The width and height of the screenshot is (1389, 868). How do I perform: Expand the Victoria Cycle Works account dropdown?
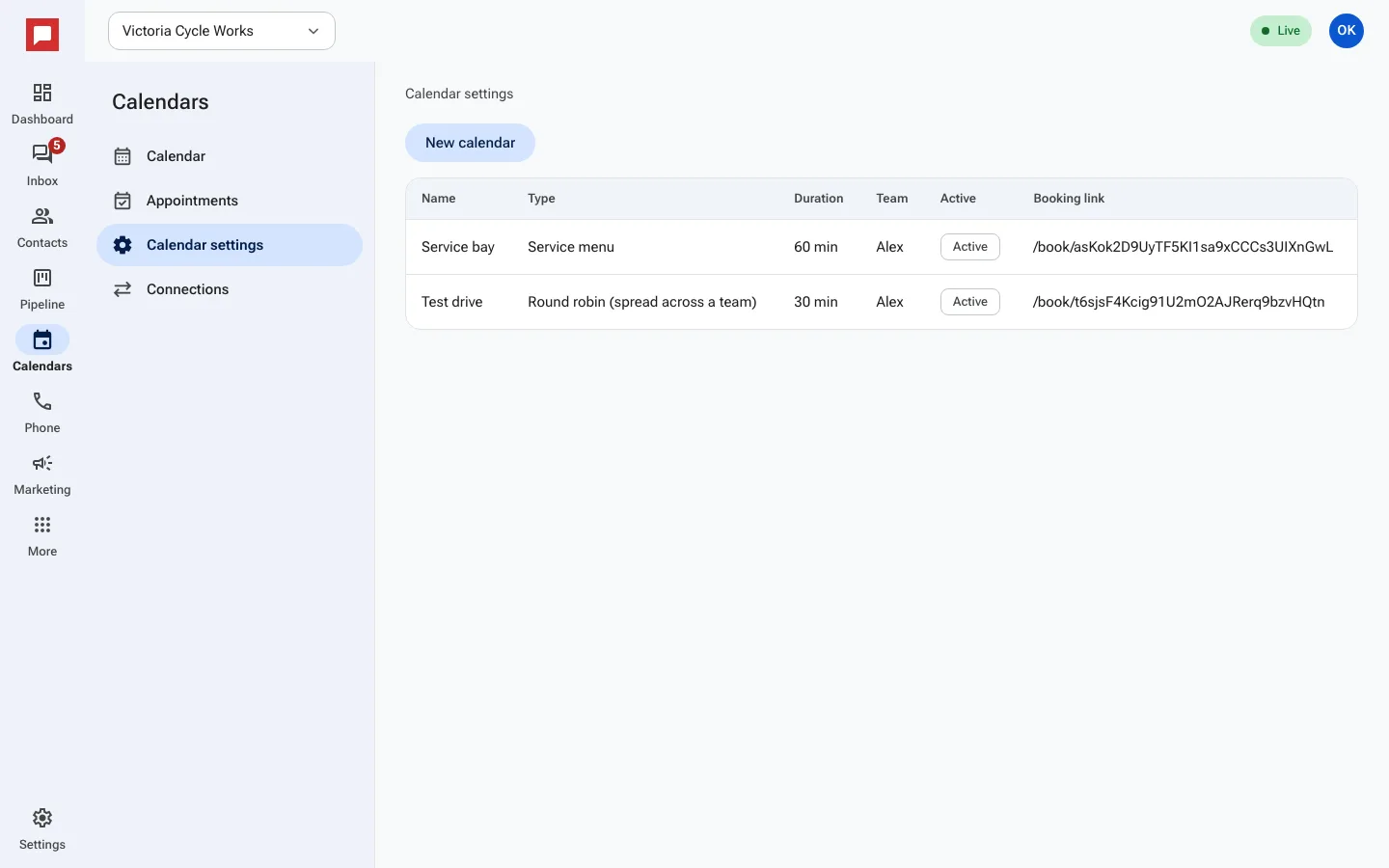[222, 31]
